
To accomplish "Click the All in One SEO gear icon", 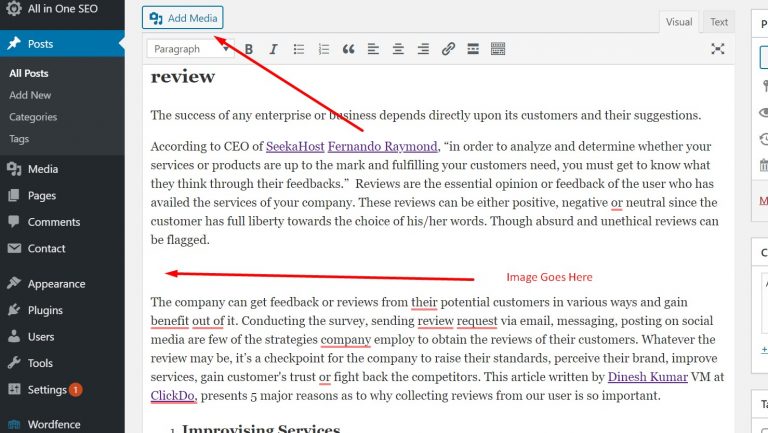I will pyautogui.click(x=14, y=8).
